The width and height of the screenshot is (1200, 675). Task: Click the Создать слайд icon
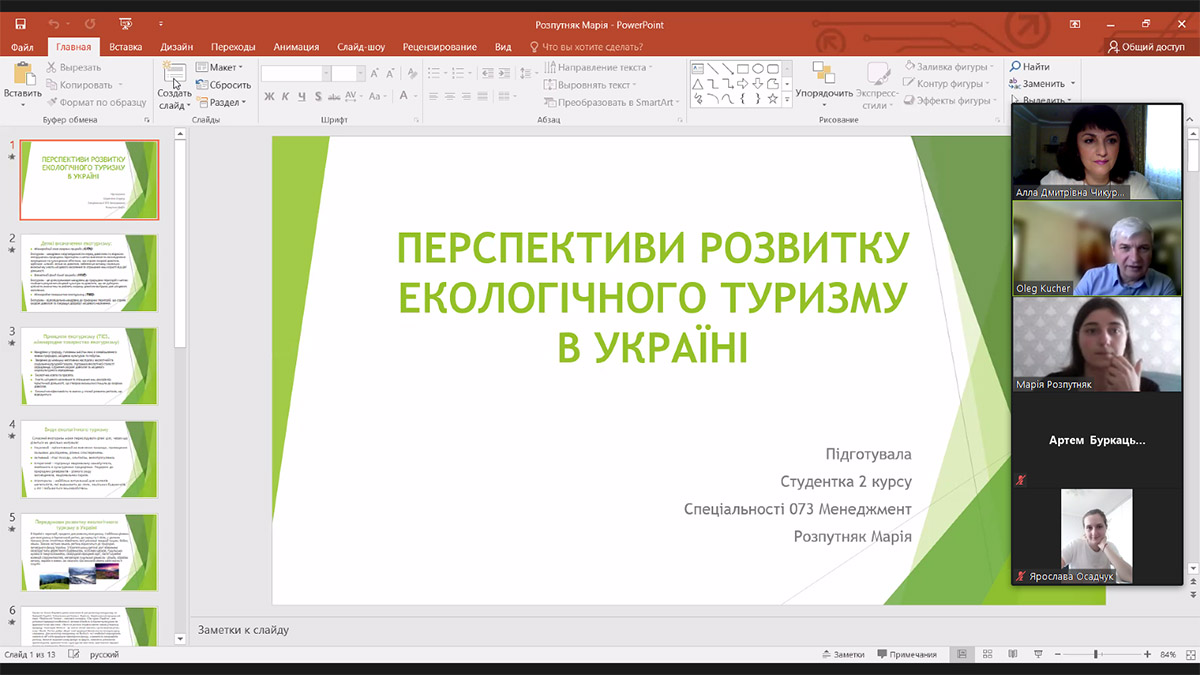click(174, 75)
